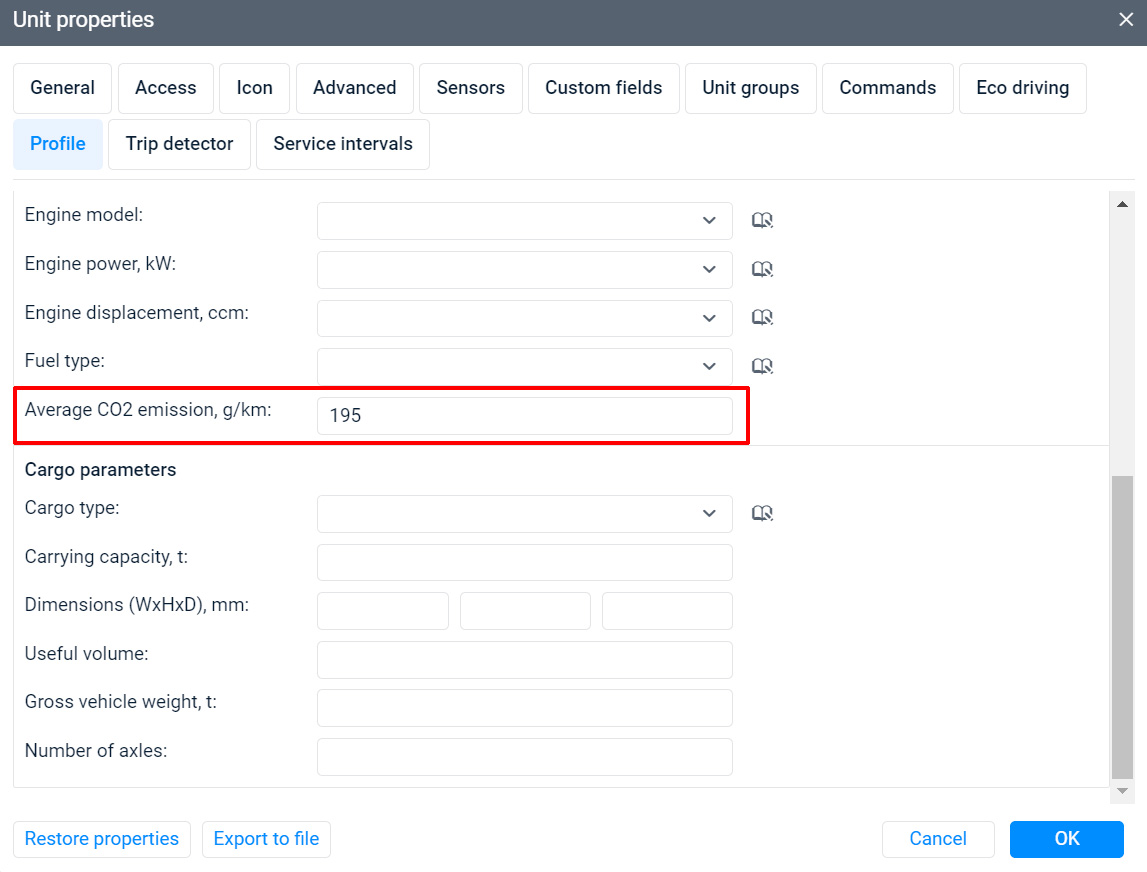Click the book icon beside Cargo type
Screen dimensions: 1147x872
762,514
